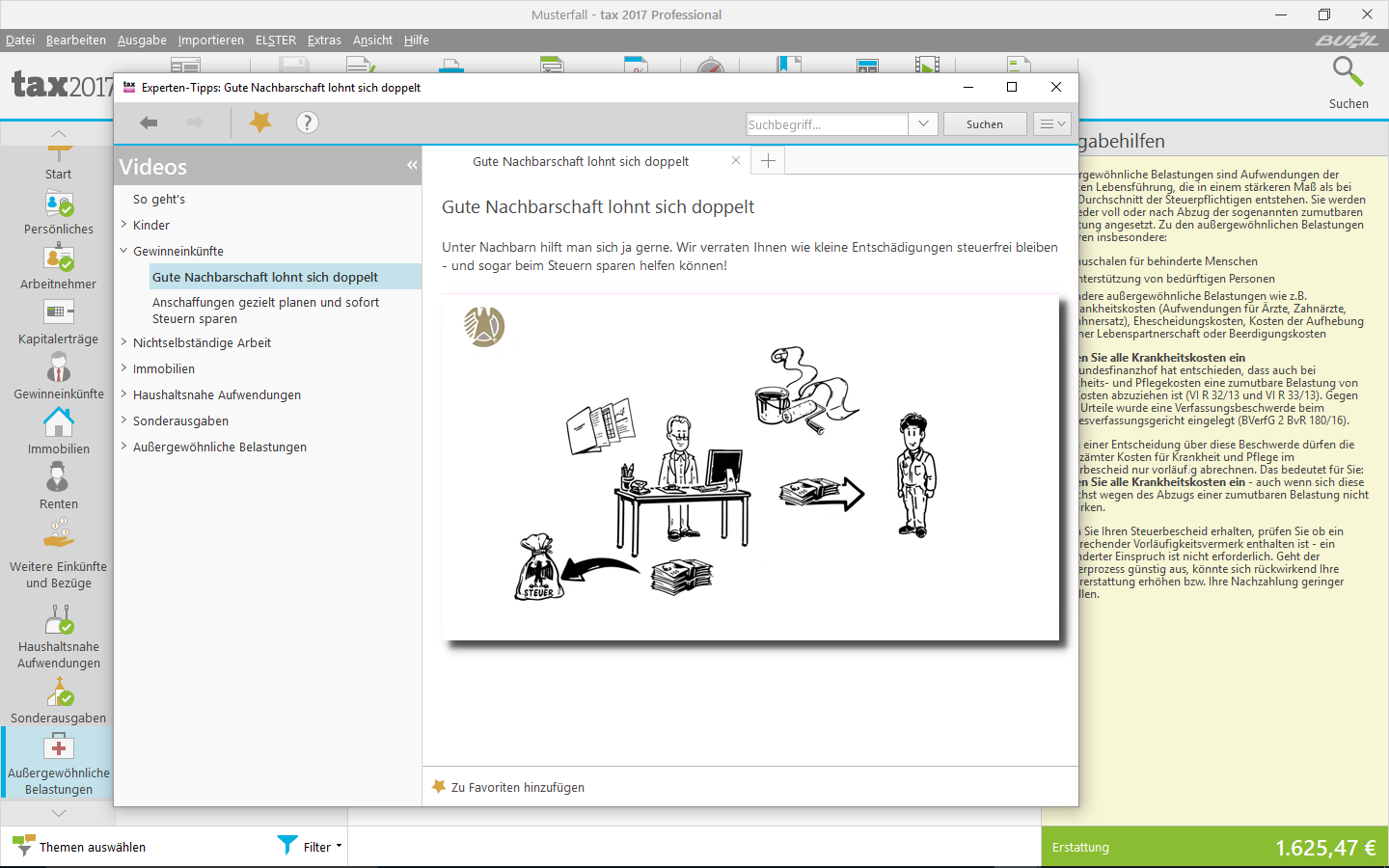Click the Themen auswählen icon
This screenshot has width=1389, height=868.
pyautogui.click(x=23, y=846)
